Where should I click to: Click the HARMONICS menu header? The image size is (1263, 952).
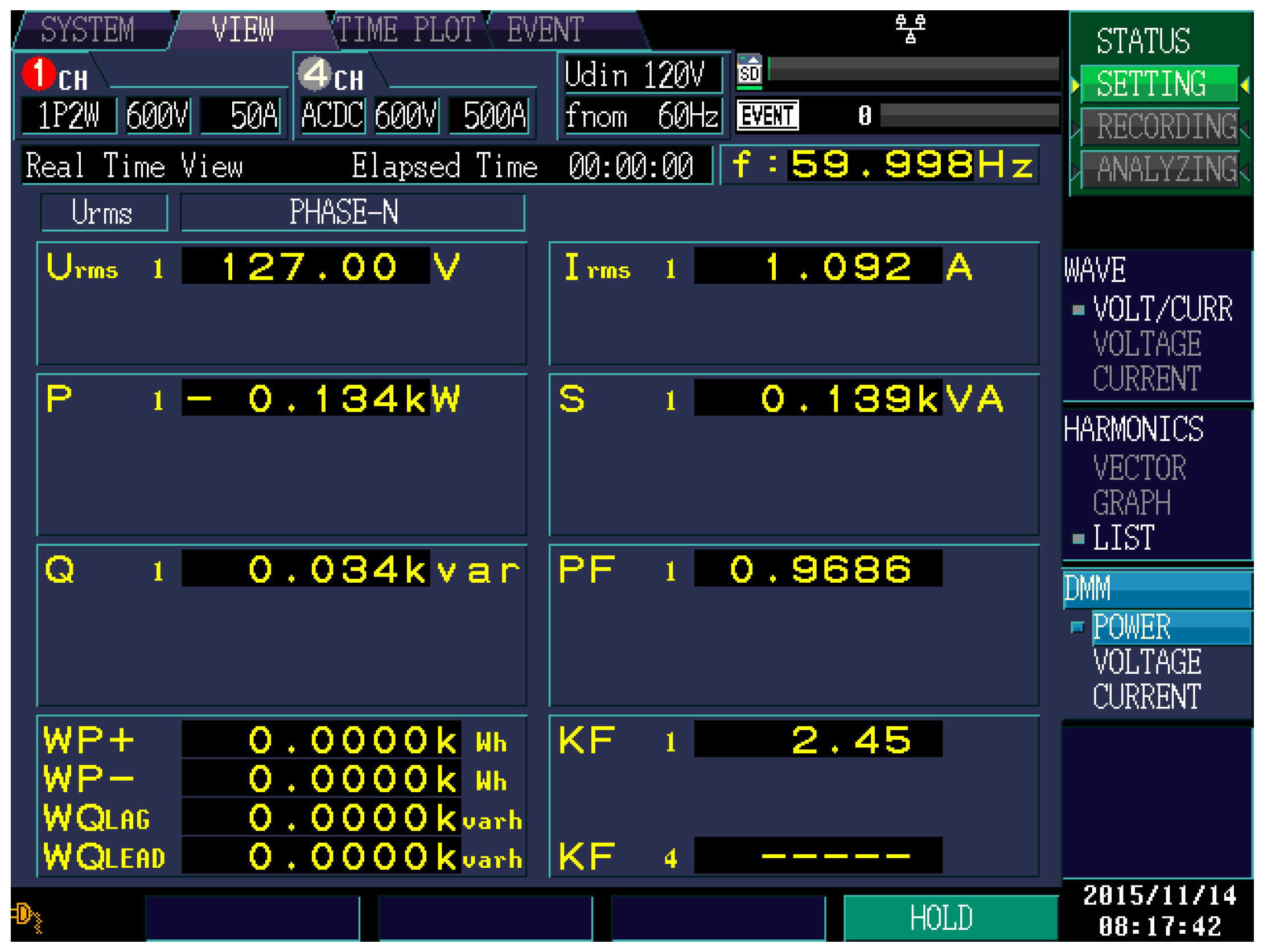(1133, 428)
